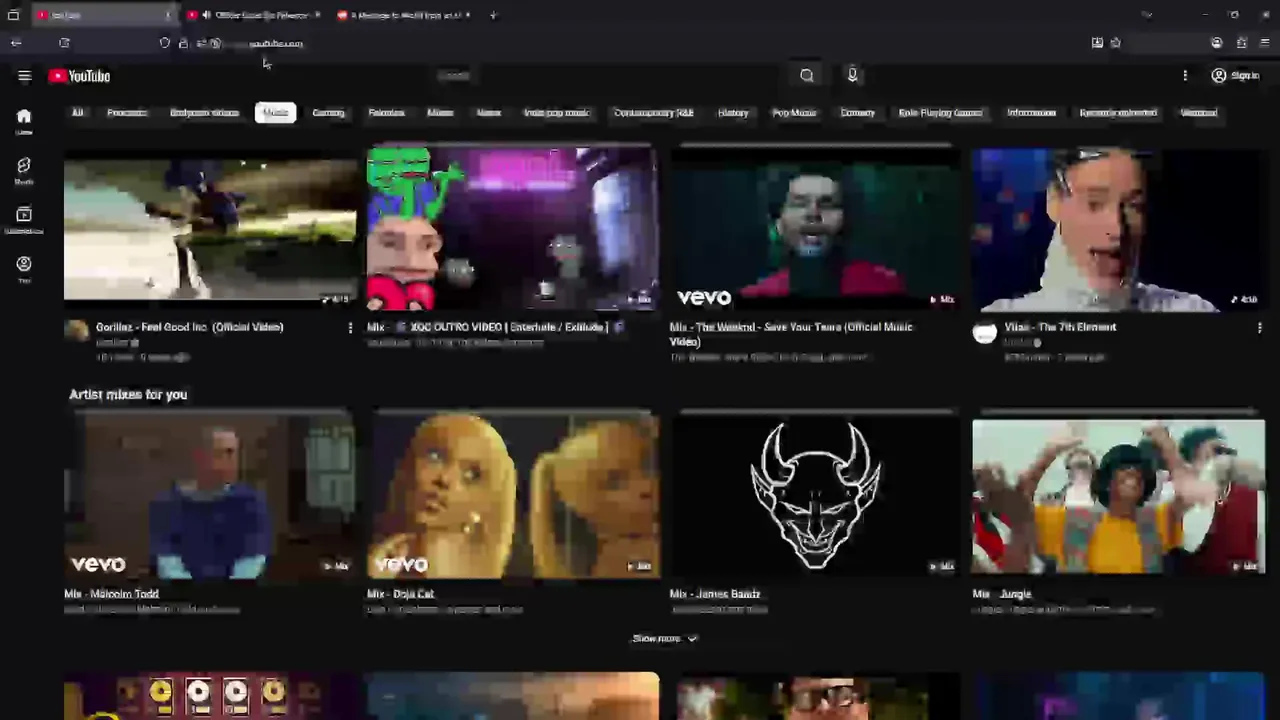Viewport: 1280px width, 720px height.
Task: Open the tab list dropdown arrow
Action: tap(1147, 15)
